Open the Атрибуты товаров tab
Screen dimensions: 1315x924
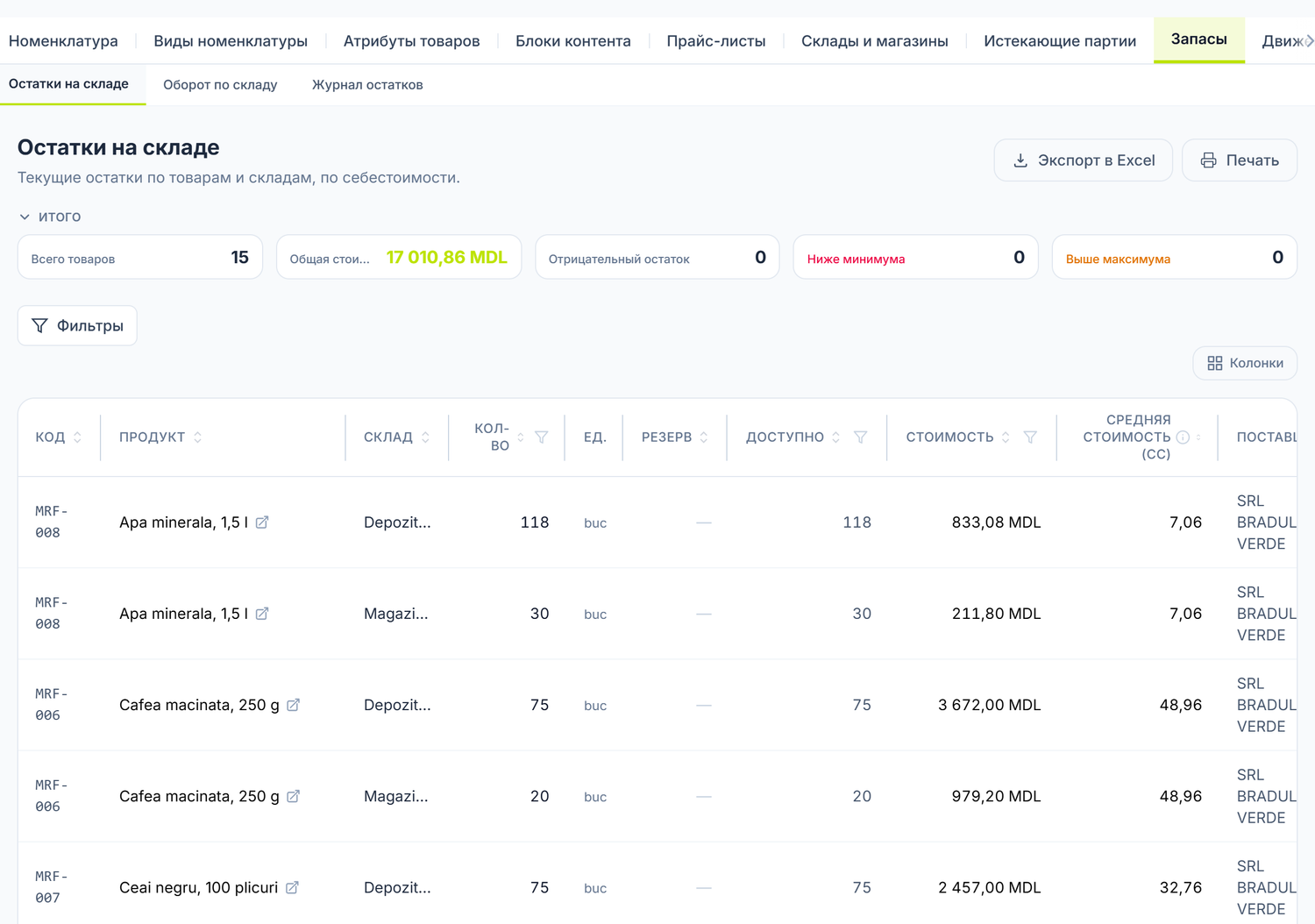411,41
